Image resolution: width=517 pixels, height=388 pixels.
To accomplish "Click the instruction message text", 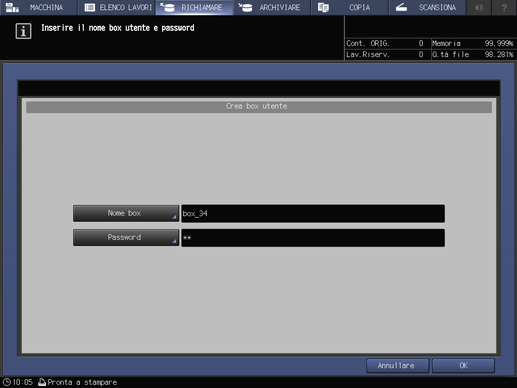I will coord(118,28).
